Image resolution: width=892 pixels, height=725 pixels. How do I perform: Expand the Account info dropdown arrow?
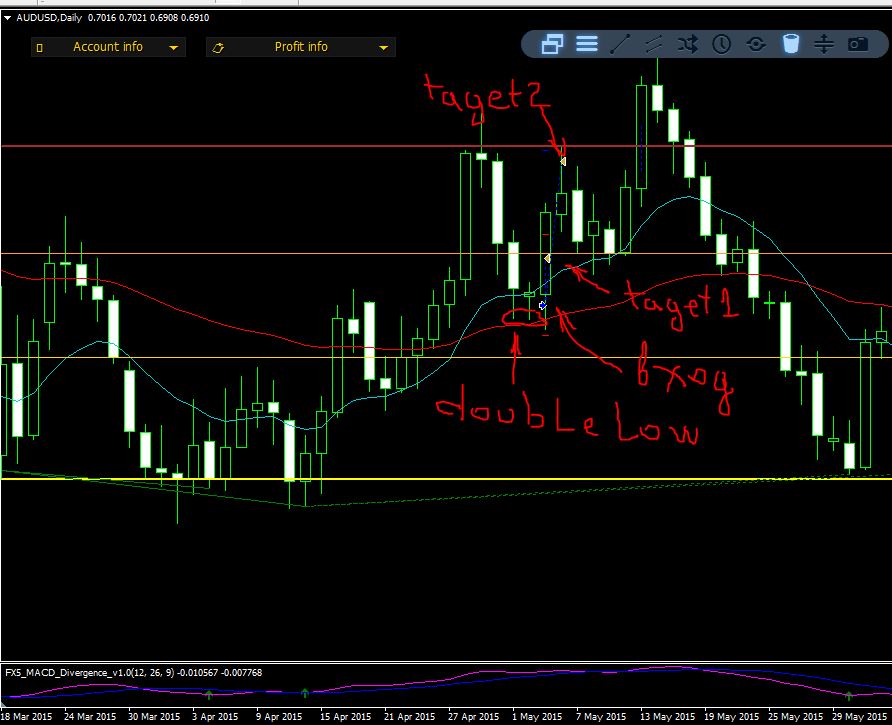174,48
